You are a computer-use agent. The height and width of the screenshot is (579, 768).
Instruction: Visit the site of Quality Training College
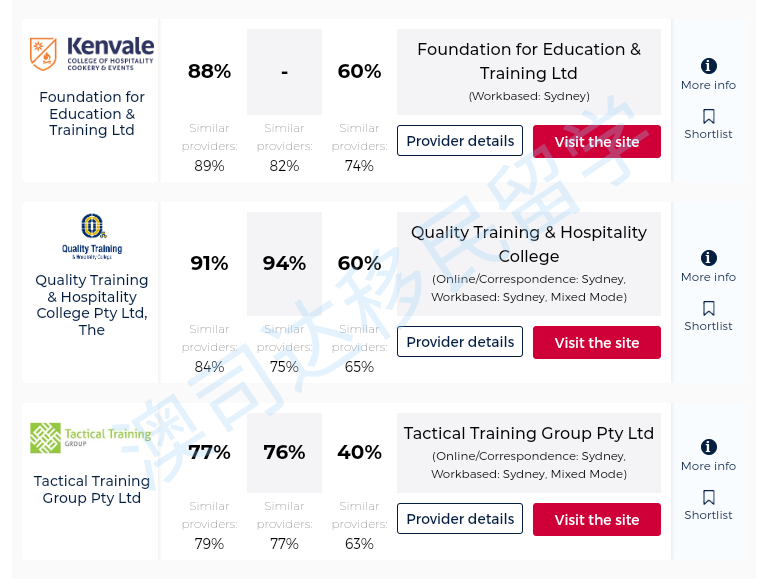pyautogui.click(x=597, y=343)
